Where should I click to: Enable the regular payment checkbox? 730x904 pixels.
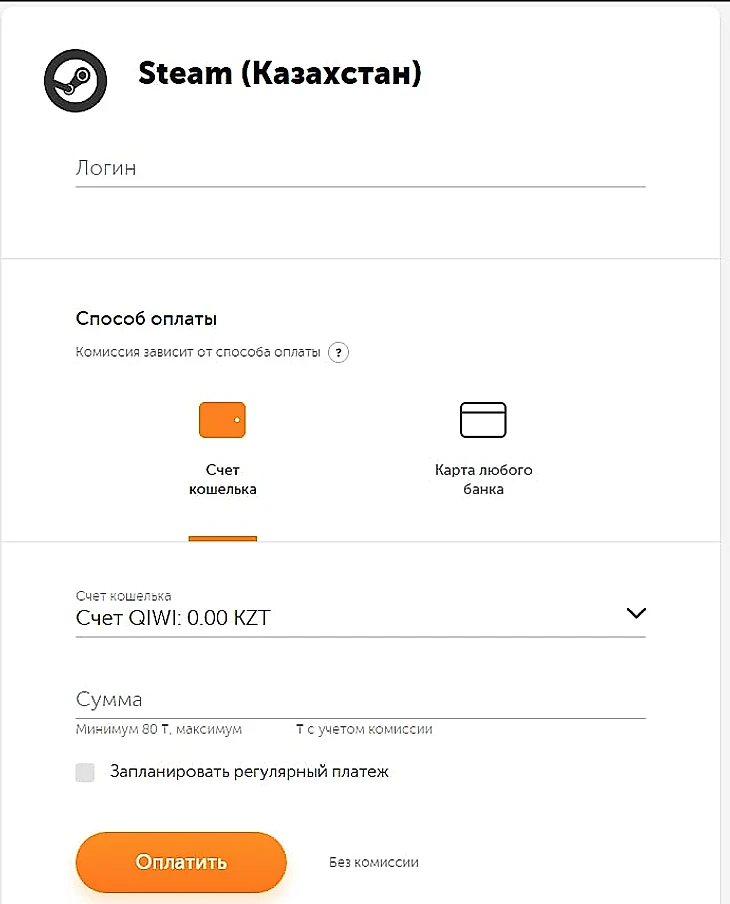pyautogui.click(x=85, y=772)
